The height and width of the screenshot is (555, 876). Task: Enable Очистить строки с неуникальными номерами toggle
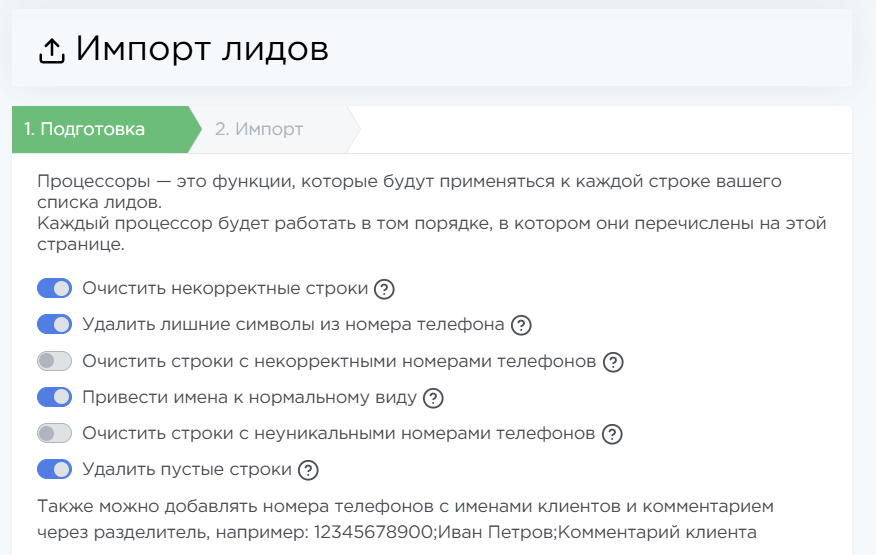(x=55, y=433)
